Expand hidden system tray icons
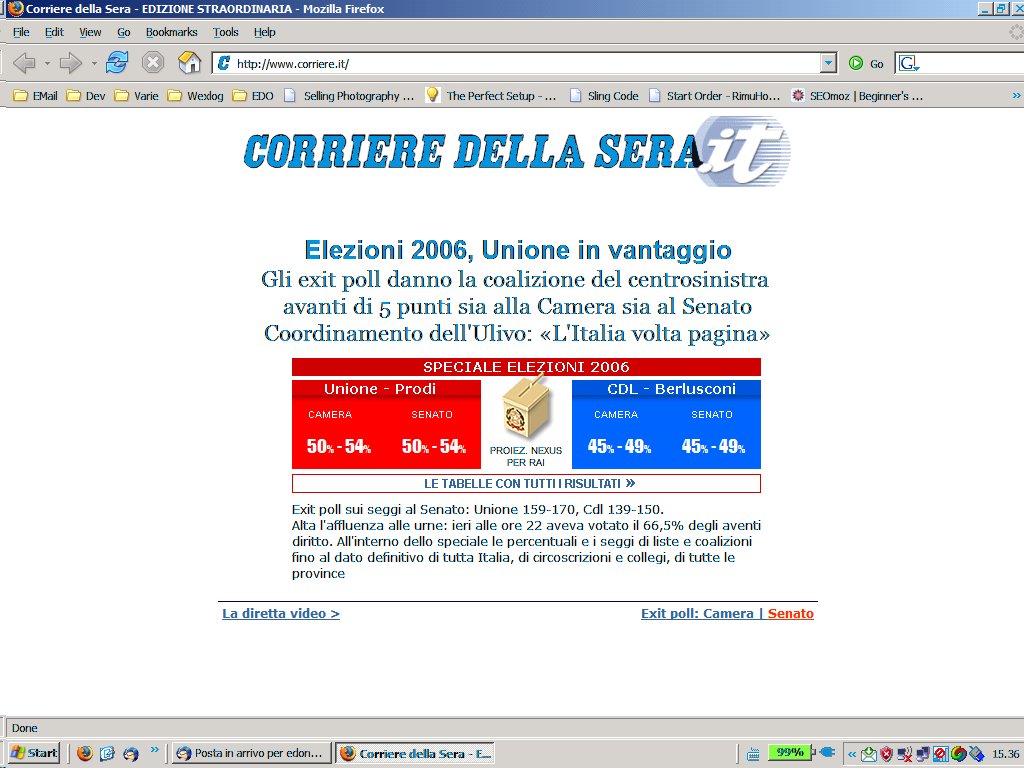The width and height of the screenshot is (1024, 768). [x=852, y=754]
